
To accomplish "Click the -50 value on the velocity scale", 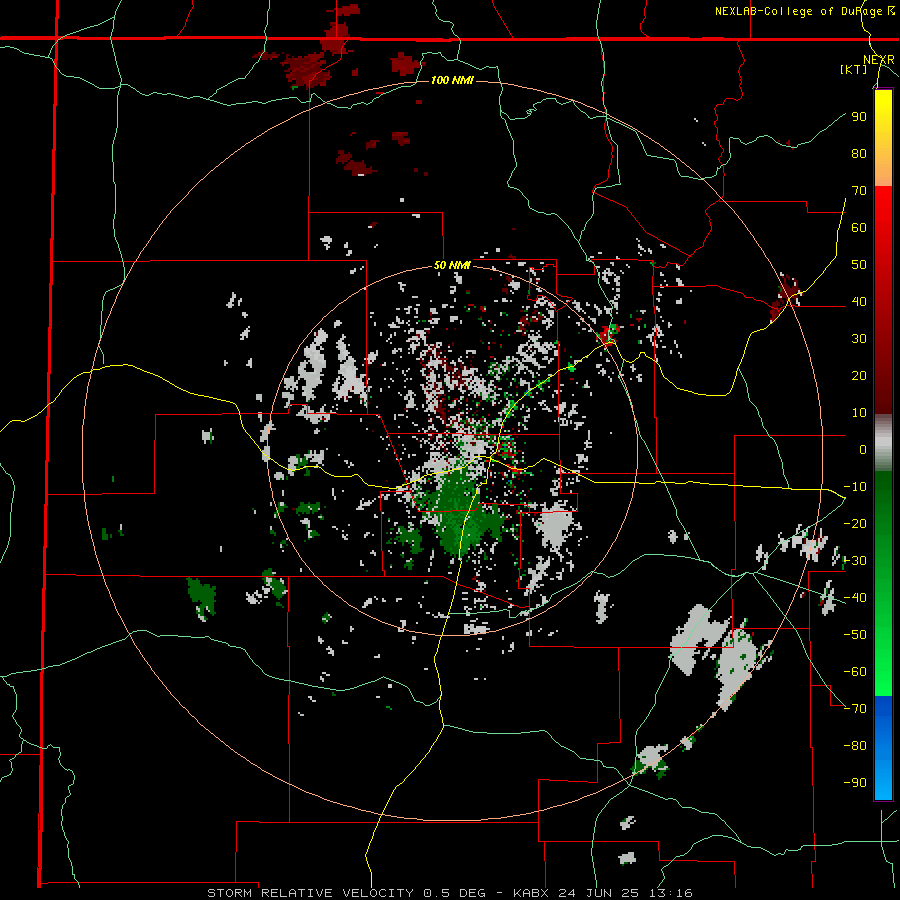I will 855,634.
